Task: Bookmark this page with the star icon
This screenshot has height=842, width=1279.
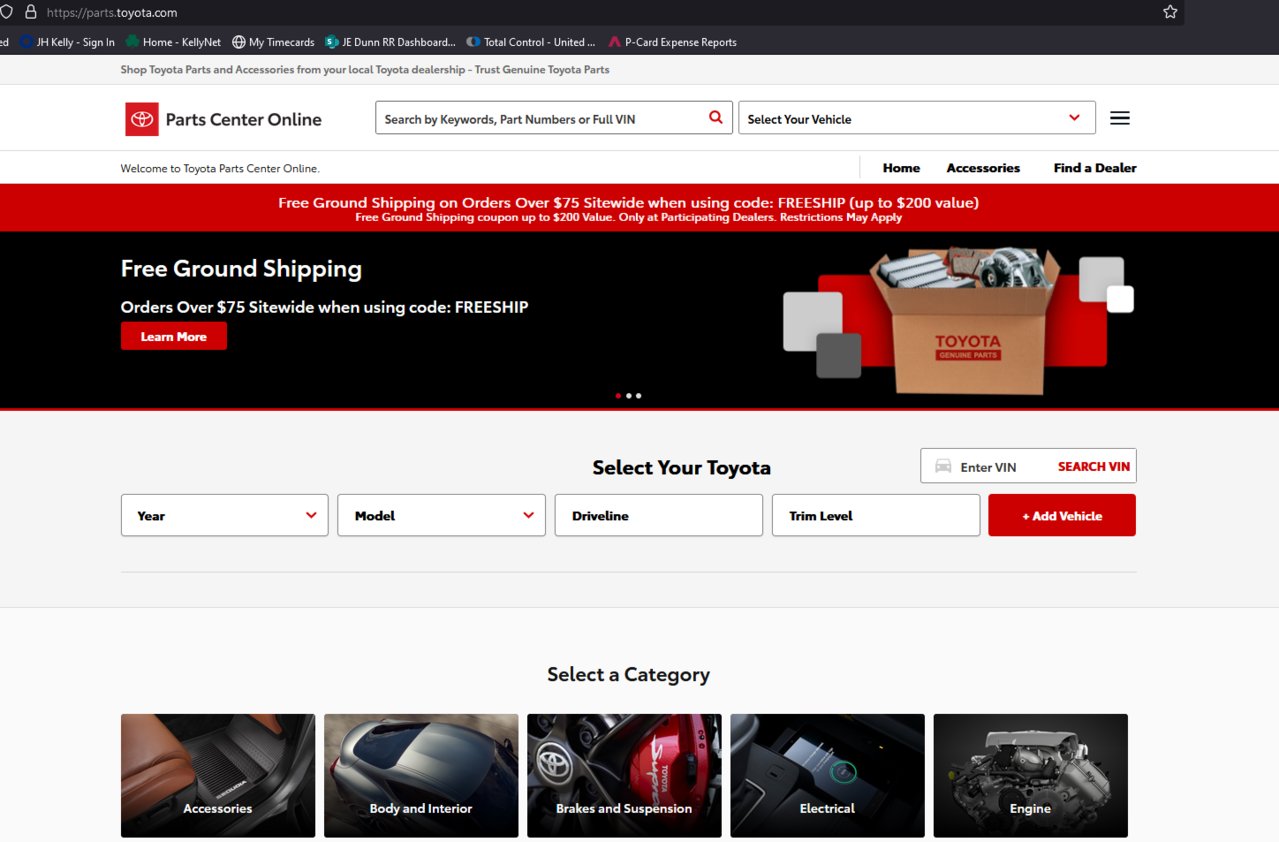Action: (x=1170, y=12)
